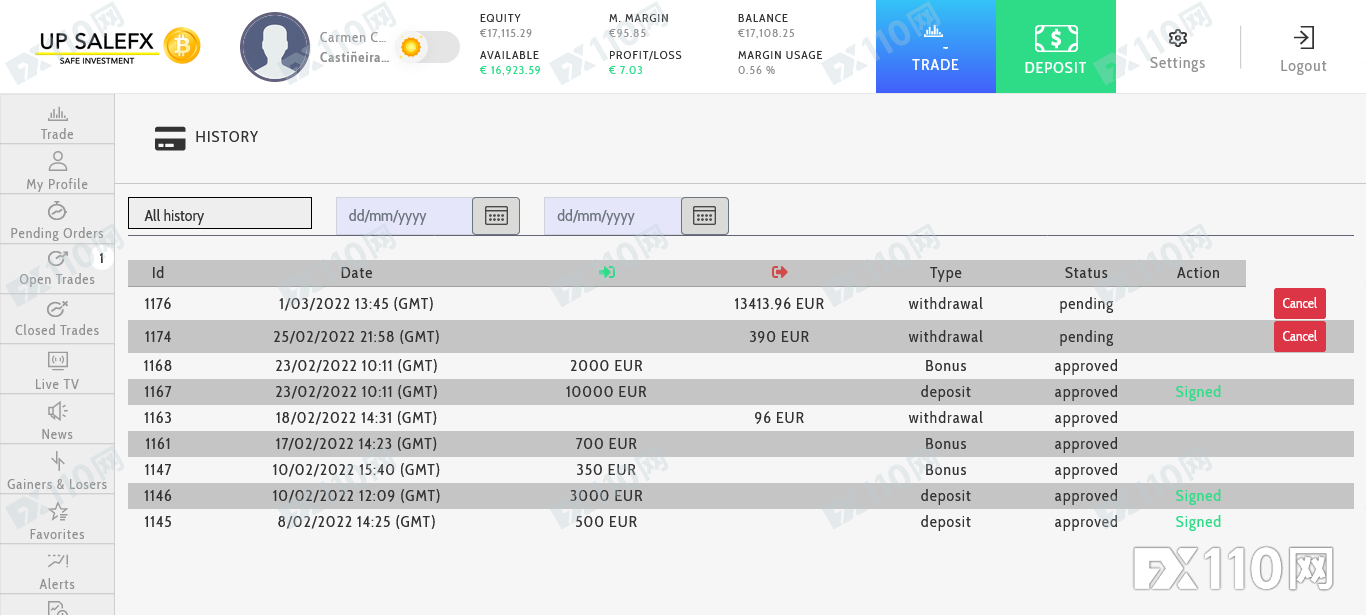1366x615 pixels.
Task: Toggle the day/night theme switch
Action: click(x=427, y=47)
